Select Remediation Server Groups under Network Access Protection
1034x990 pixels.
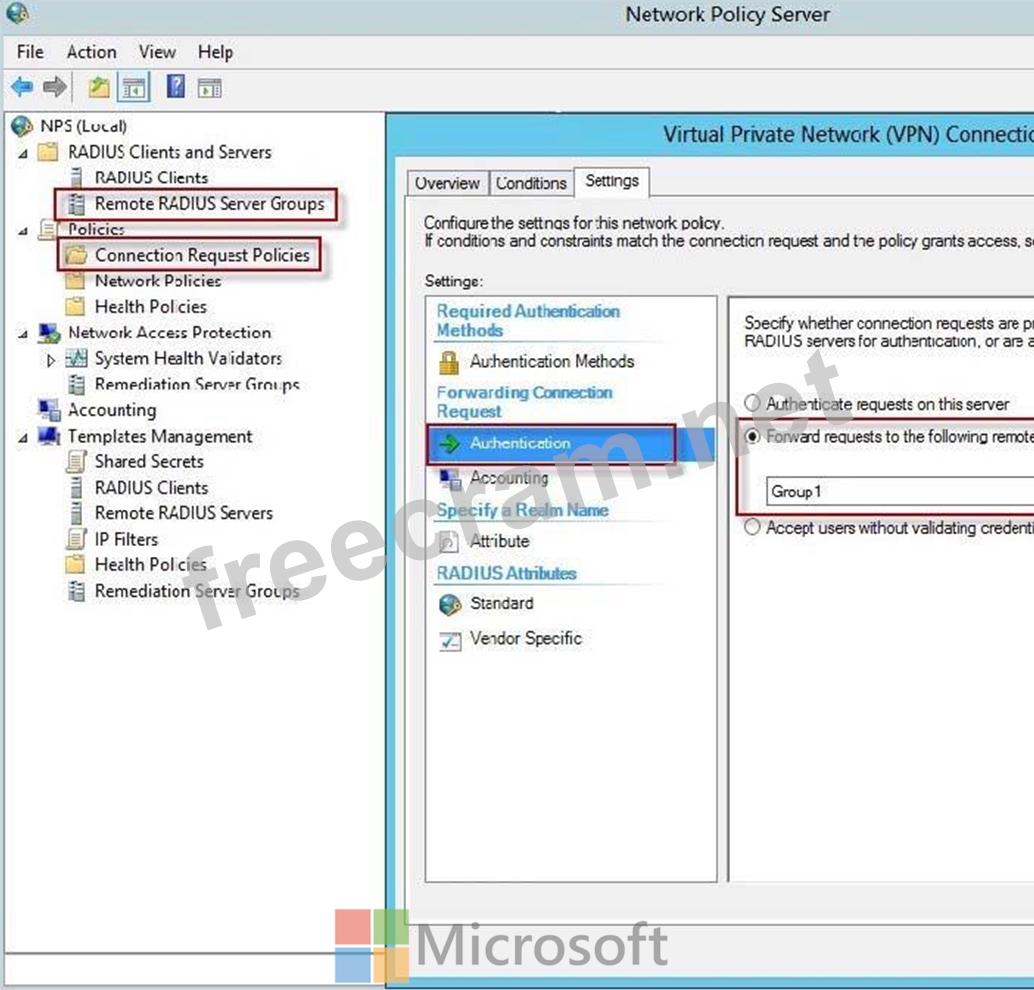[197, 384]
